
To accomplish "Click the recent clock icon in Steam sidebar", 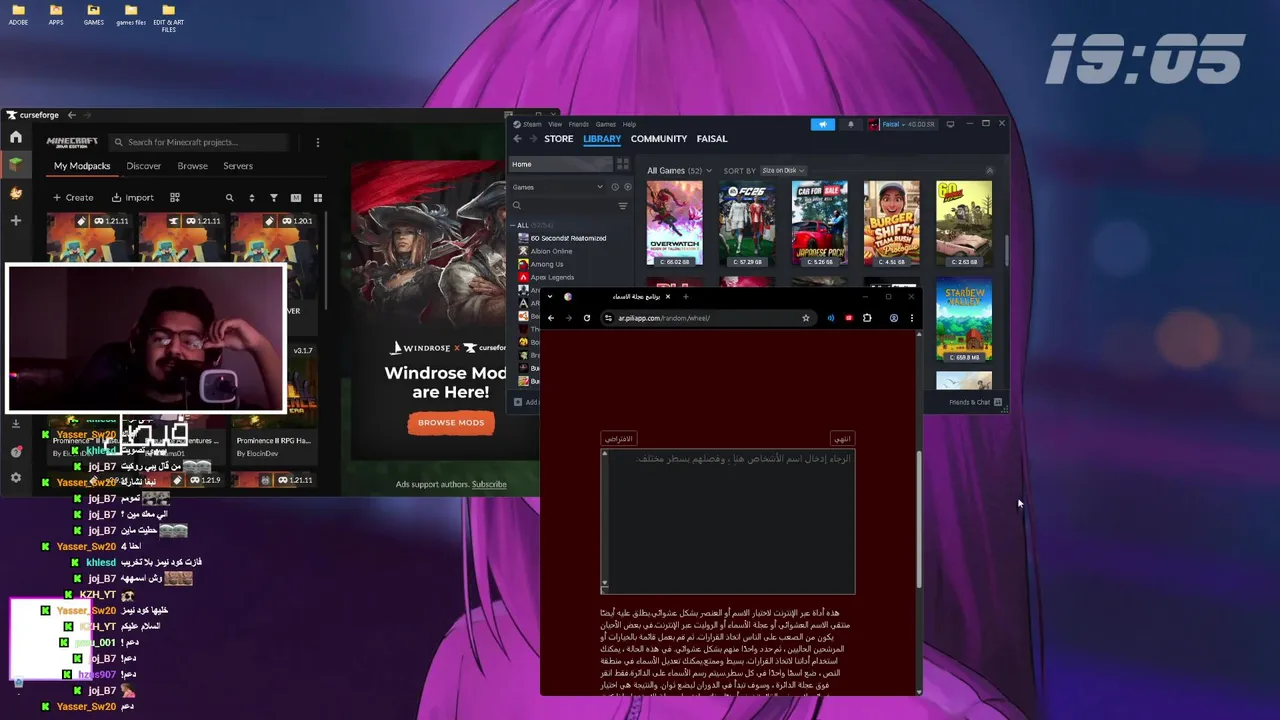I will click(x=615, y=187).
